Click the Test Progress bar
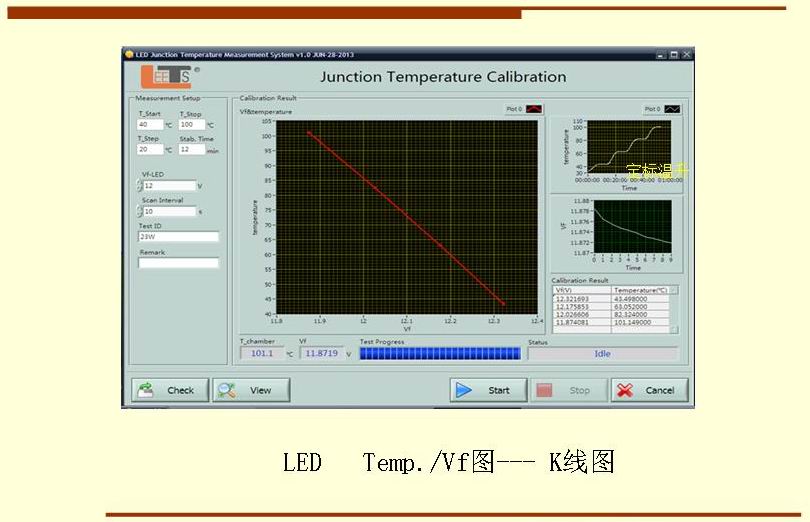The image size is (810, 522). pyautogui.click(x=440, y=354)
